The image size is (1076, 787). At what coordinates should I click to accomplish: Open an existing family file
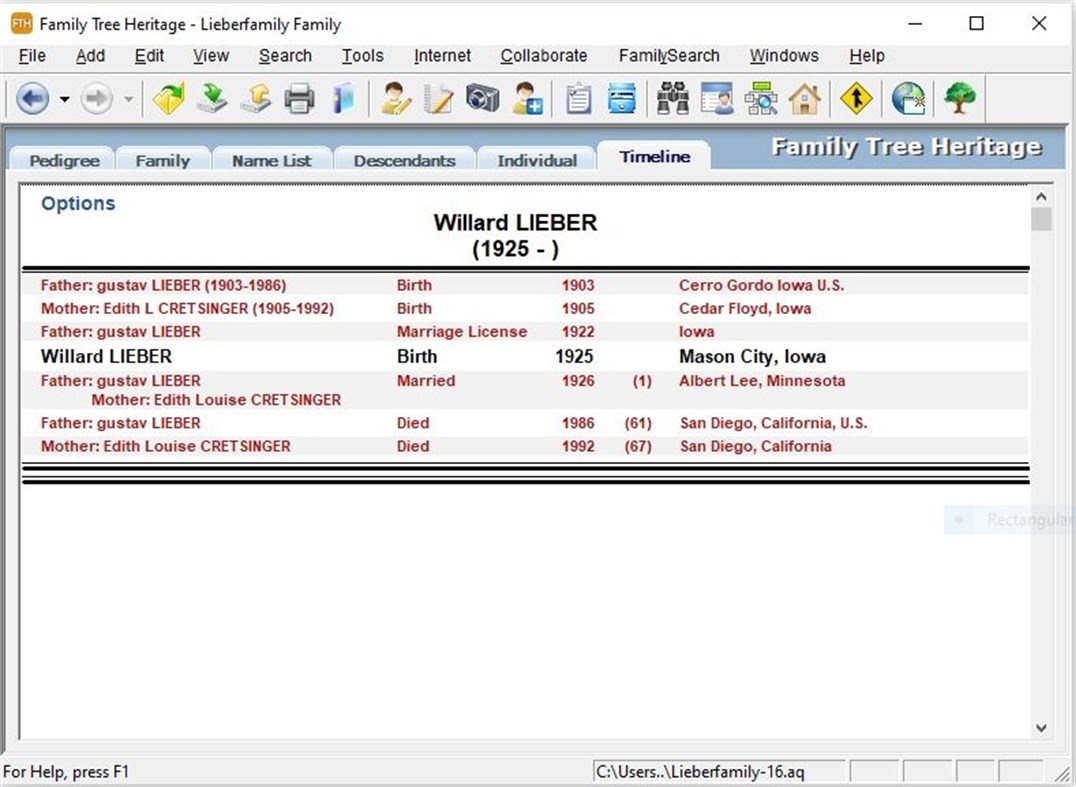pyautogui.click(x=167, y=98)
